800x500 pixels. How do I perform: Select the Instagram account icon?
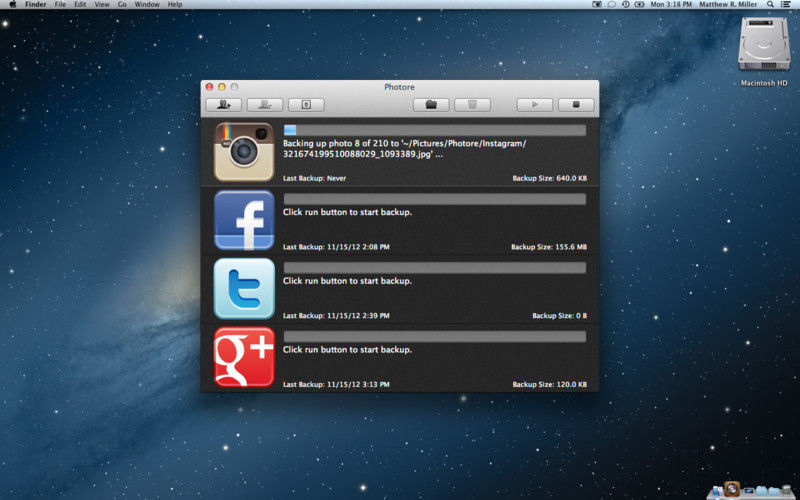pos(244,151)
